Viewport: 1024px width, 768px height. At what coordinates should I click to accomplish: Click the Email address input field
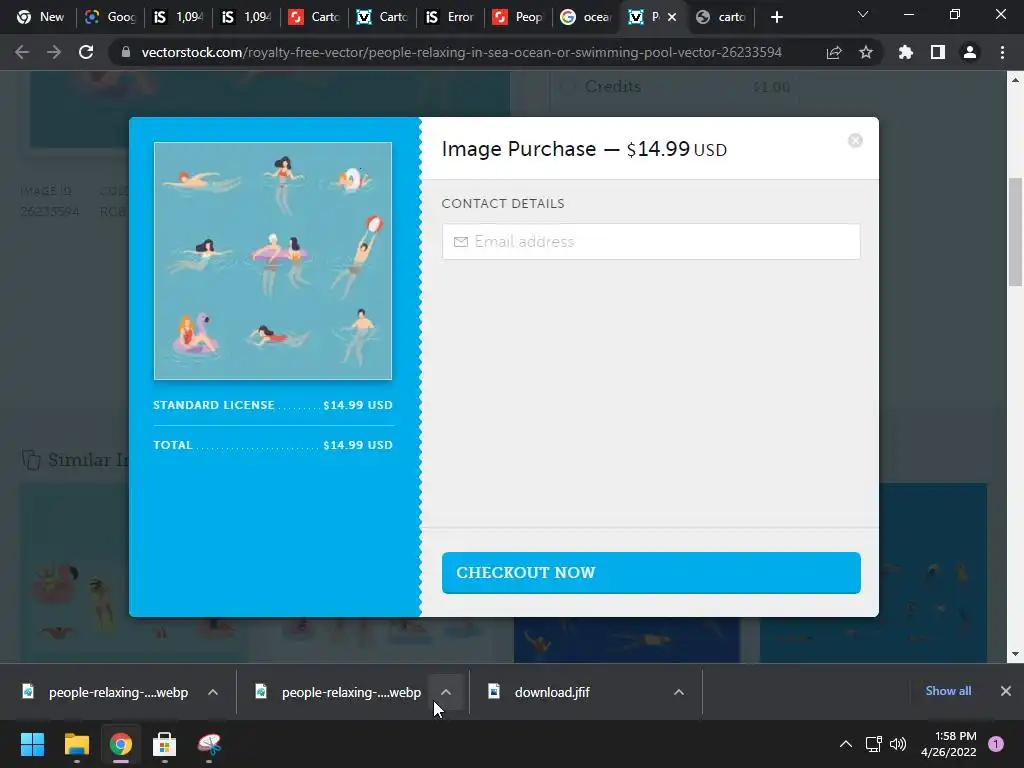tap(651, 242)
